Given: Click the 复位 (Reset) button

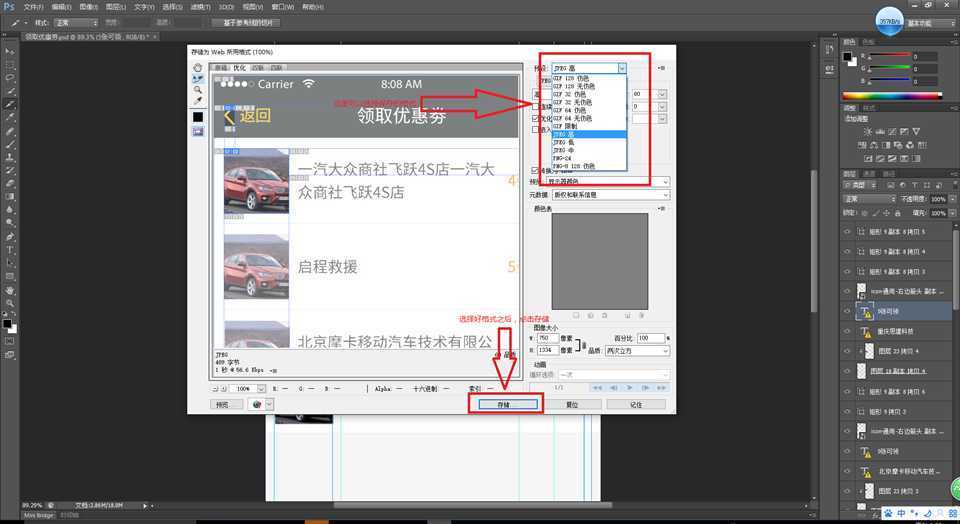Looking at the screenshot, I should (x=572, y=405).
